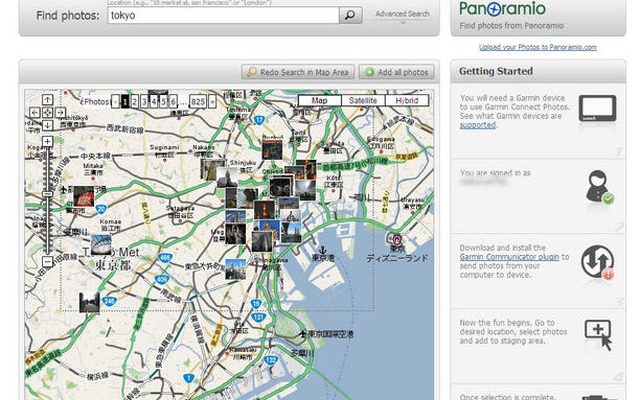The image size is (640, 400).
Task: Click the Communicator plugin download icon
Action: pos(598,262)
